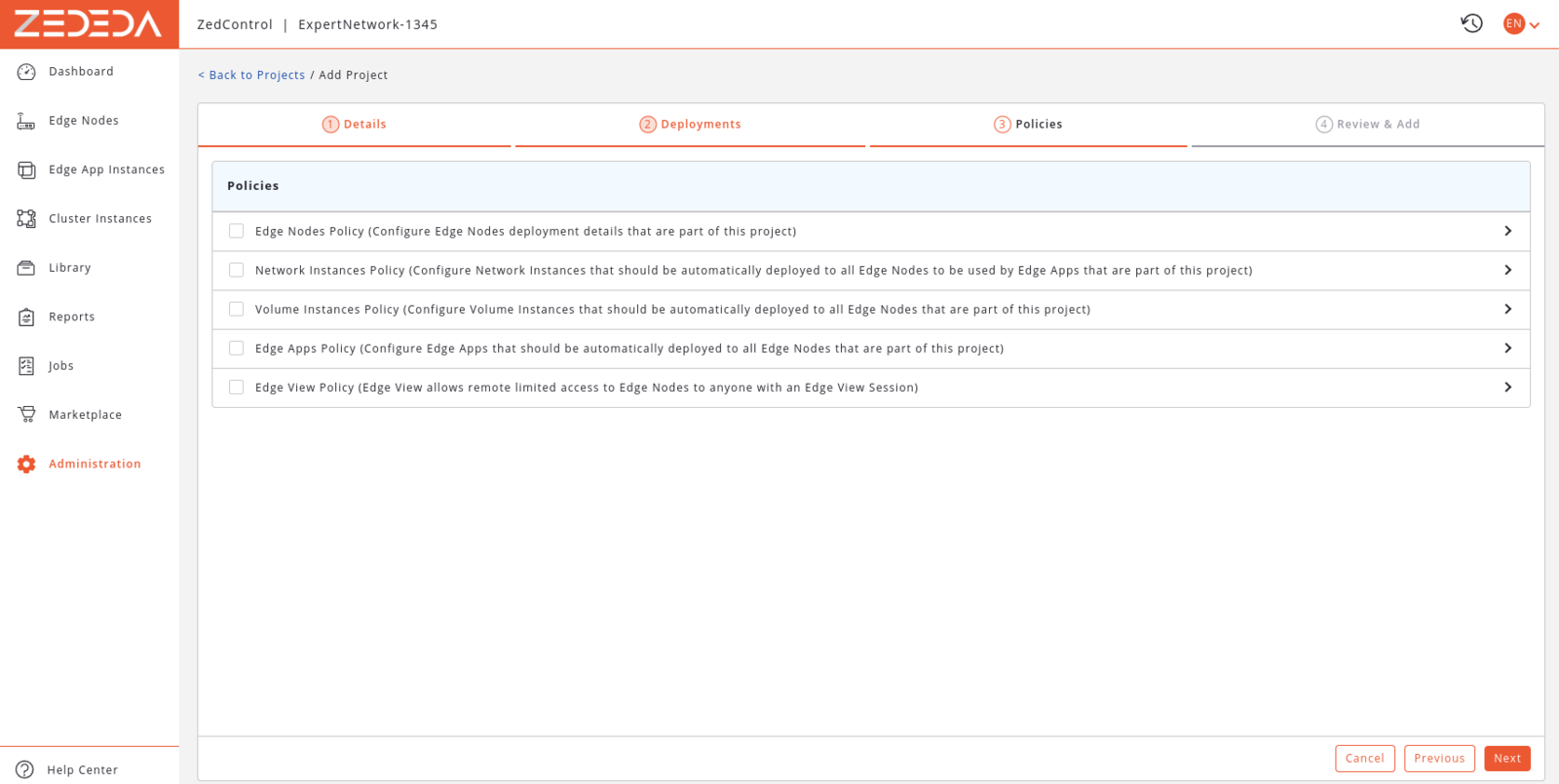Screen dimensions: 1559x784
Task: Open Marketplace menu item
Action: click(x=86, y=415)
